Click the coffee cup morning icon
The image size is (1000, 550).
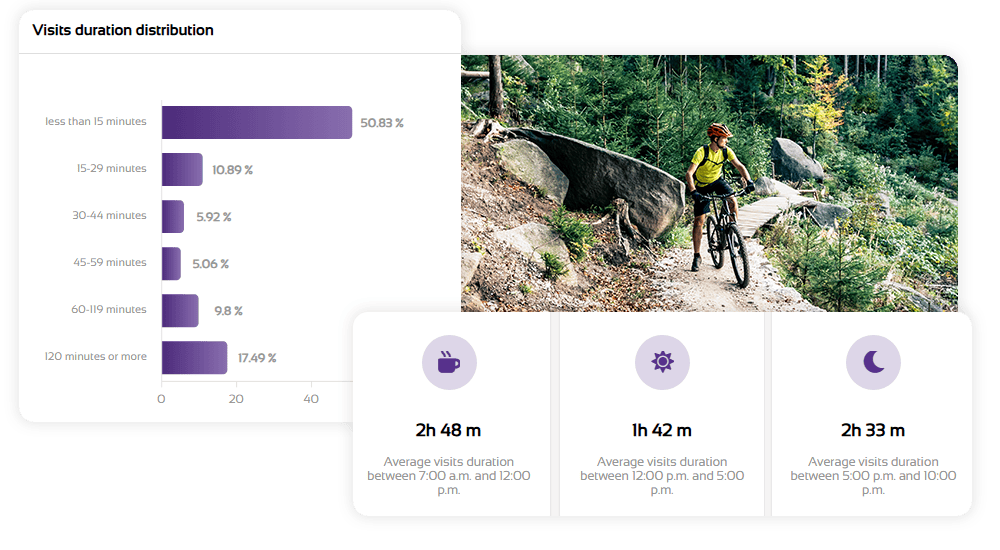click(449, 362)
